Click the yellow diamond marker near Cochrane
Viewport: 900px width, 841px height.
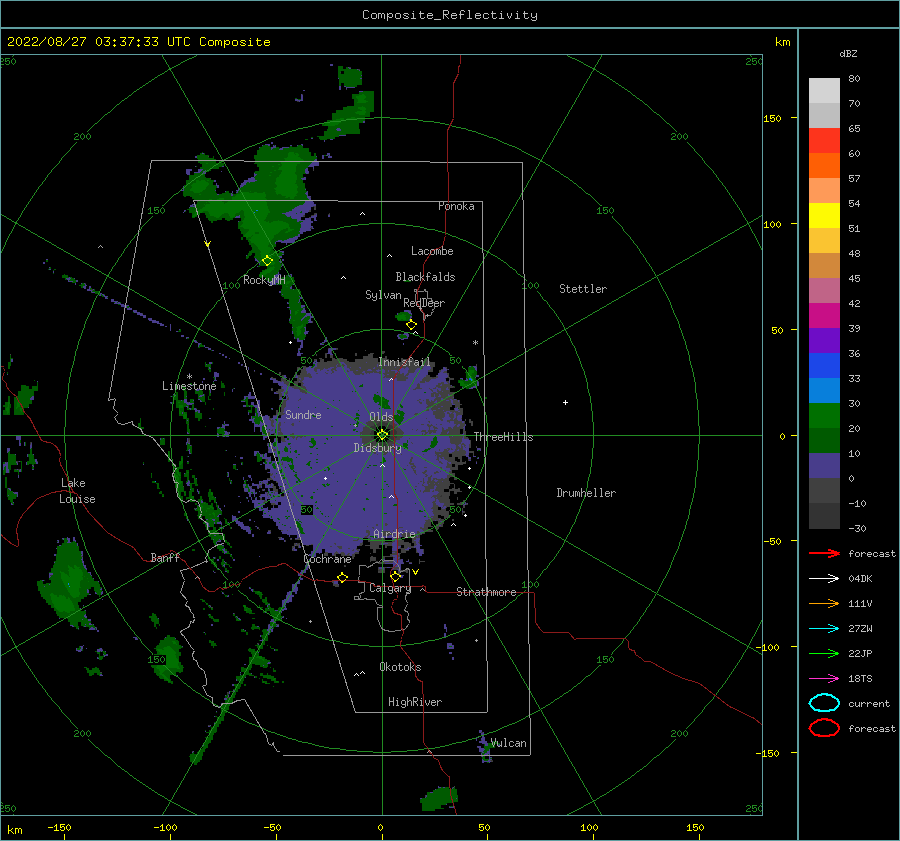(342, 578)
